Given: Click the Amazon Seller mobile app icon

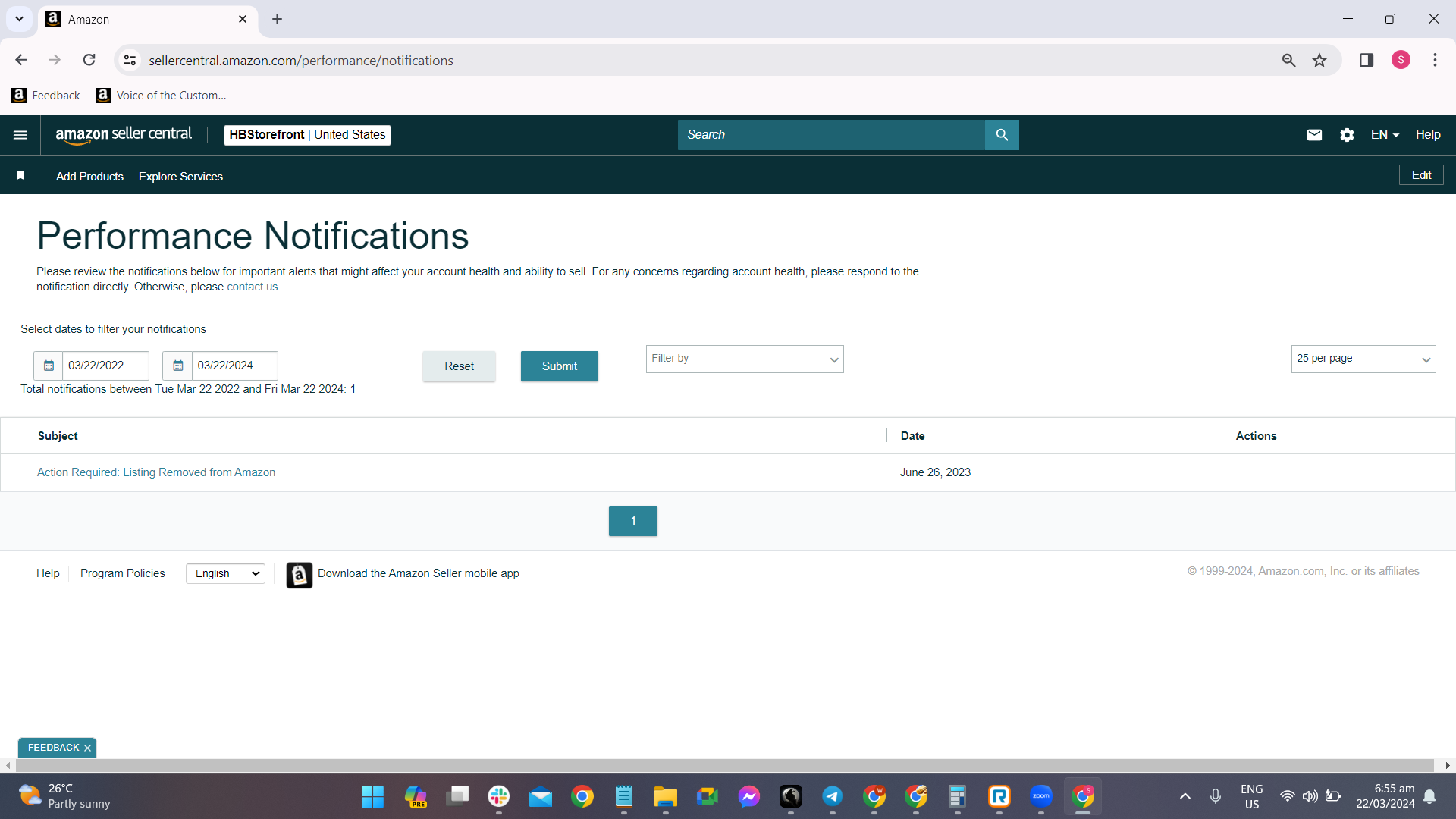Looking at the screenshot, I should coord(299,575).
